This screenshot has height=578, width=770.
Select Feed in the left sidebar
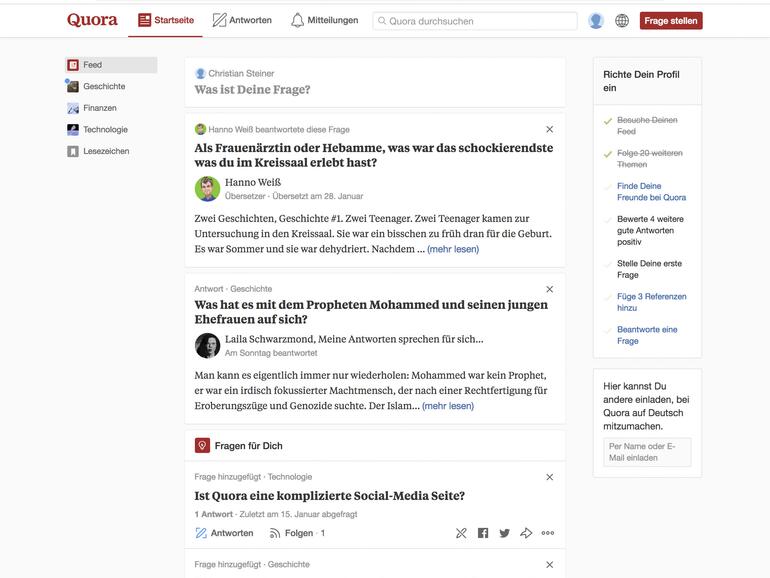tap(111, 65)
